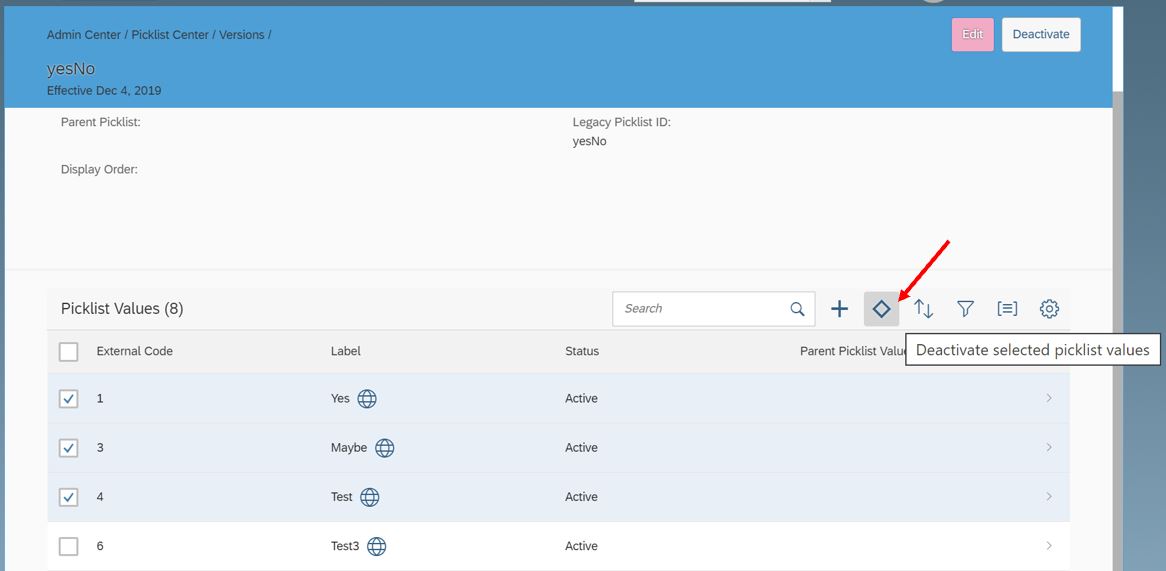Click the Status column header

[x=582, y=351]
